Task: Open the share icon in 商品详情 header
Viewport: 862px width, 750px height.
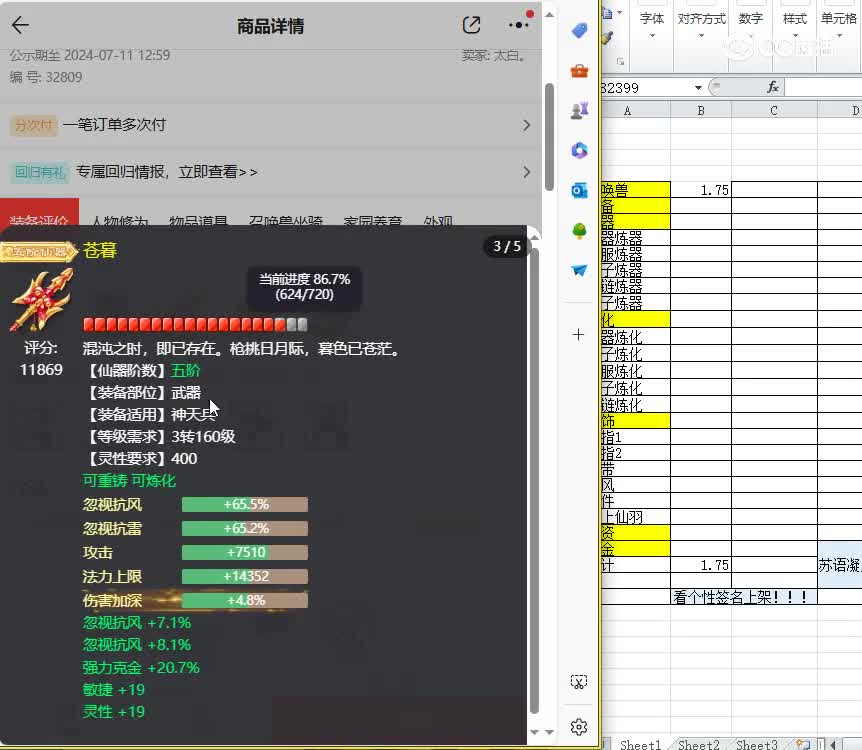Action: click(472, 25)
